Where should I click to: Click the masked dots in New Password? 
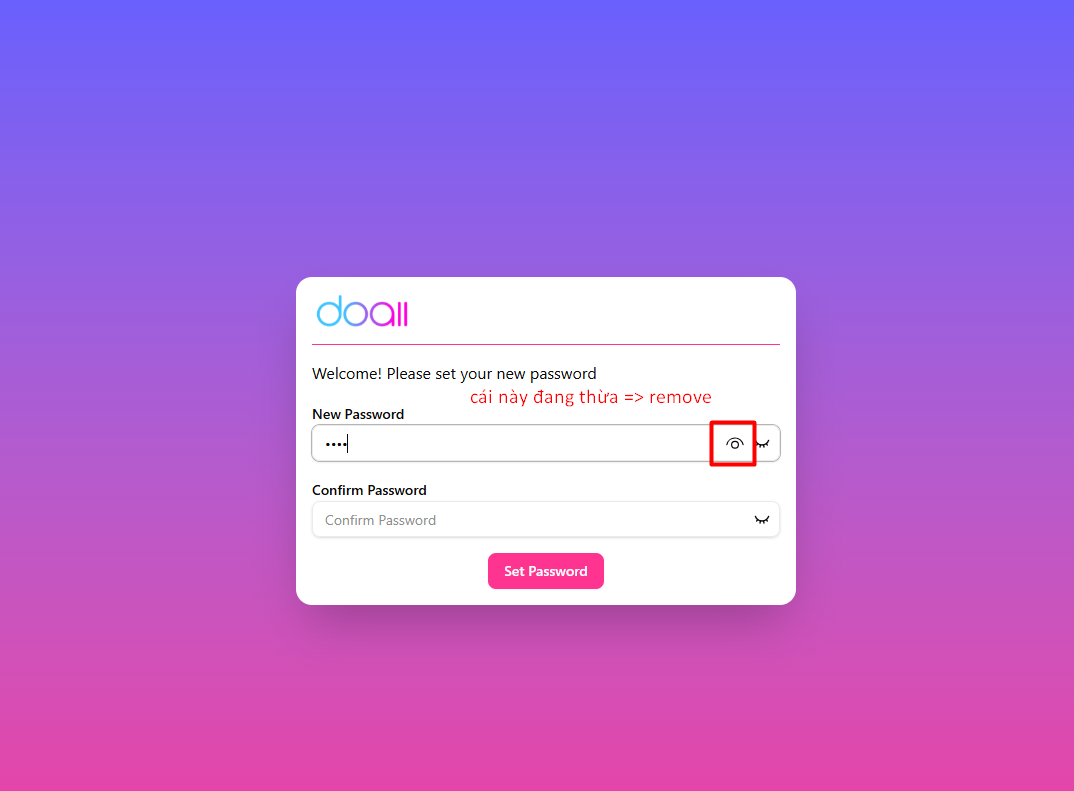click(336, 444)
